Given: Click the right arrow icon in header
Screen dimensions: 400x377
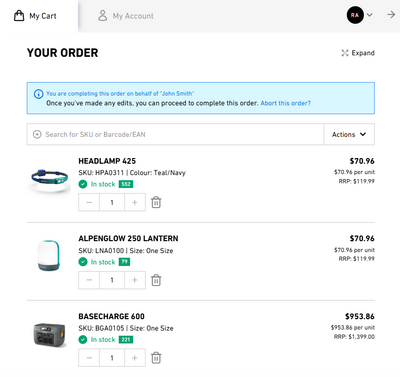Looking at the screenshot, I should coord(391,15).
